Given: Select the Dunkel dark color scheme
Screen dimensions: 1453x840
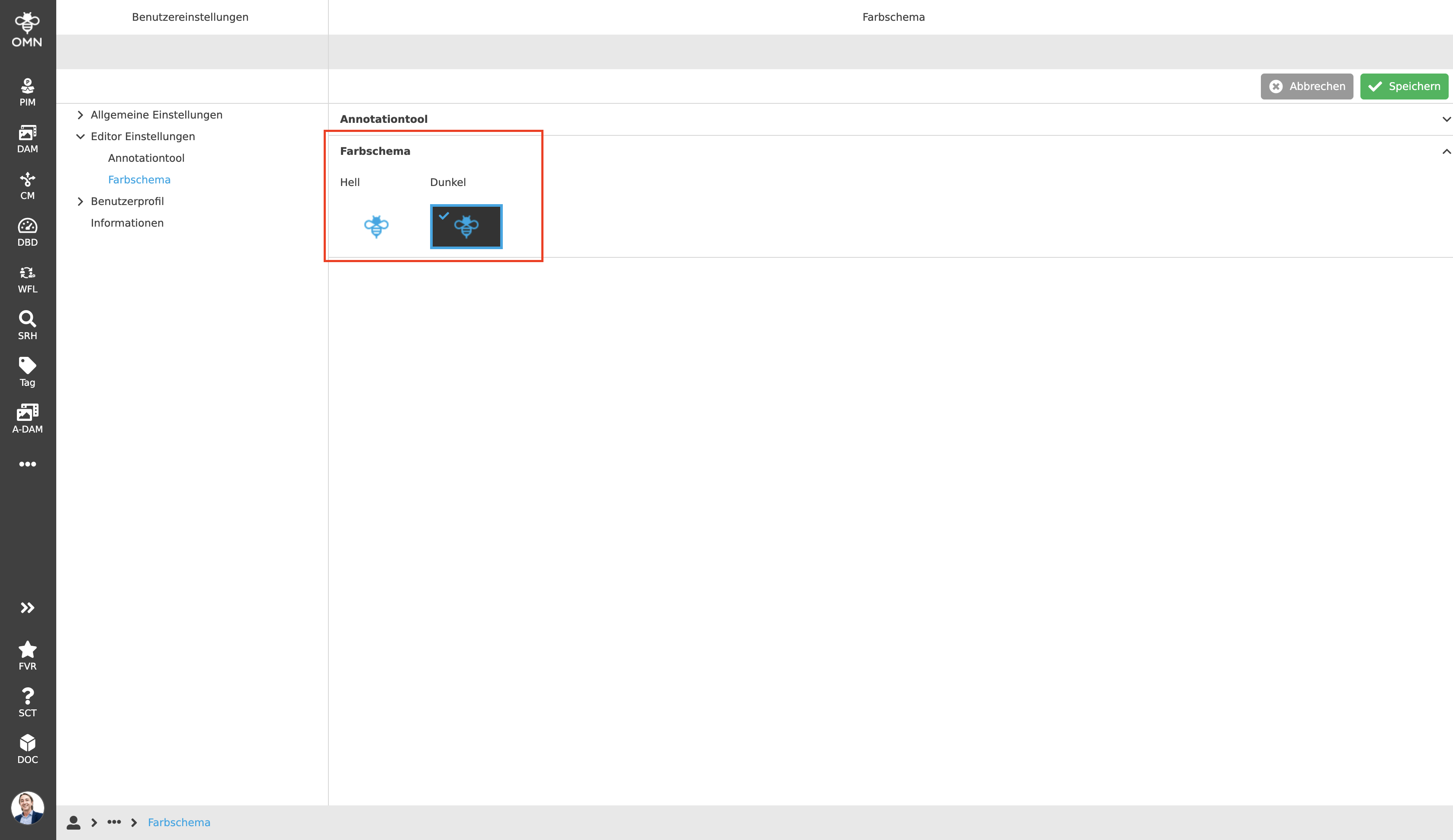Looking at the screenshot, I should click(x=466, y=227).
